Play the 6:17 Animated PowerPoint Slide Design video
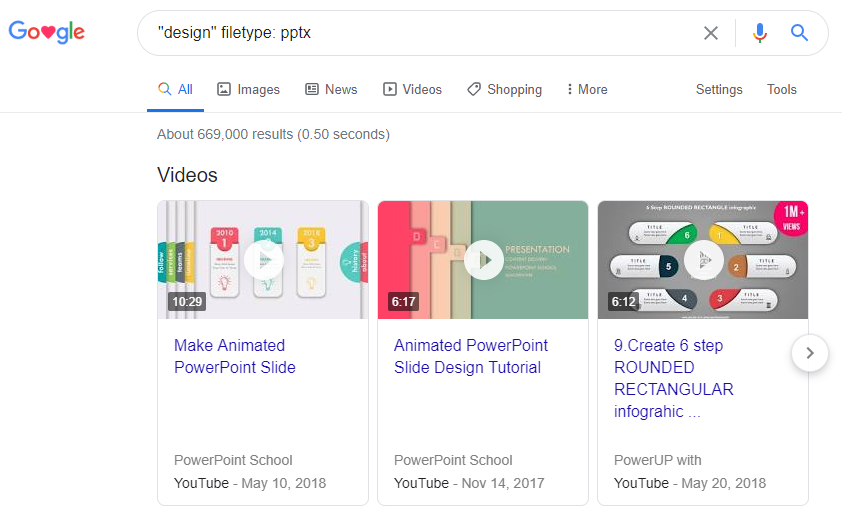 [483, 260]
